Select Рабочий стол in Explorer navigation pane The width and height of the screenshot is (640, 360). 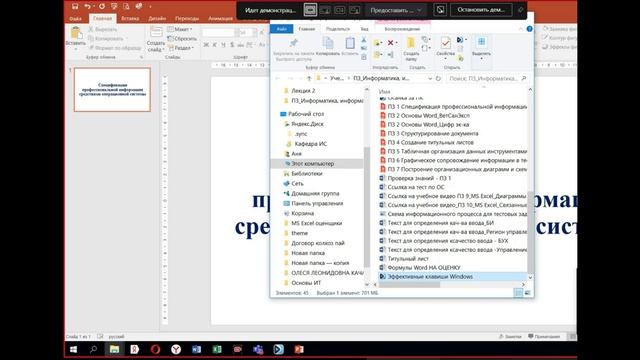pyautogui.click(x=306, y=114)
